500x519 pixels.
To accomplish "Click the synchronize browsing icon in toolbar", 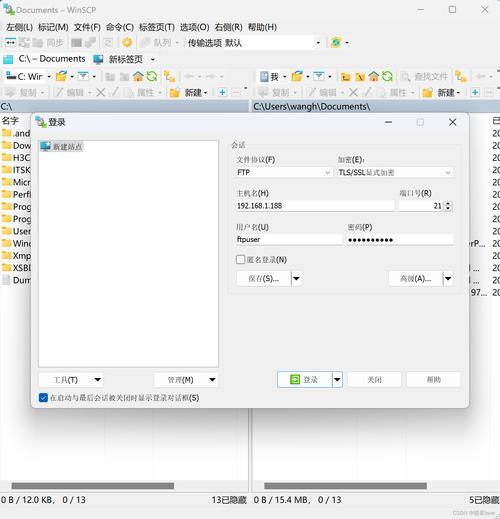I will [x=10, y=42].
